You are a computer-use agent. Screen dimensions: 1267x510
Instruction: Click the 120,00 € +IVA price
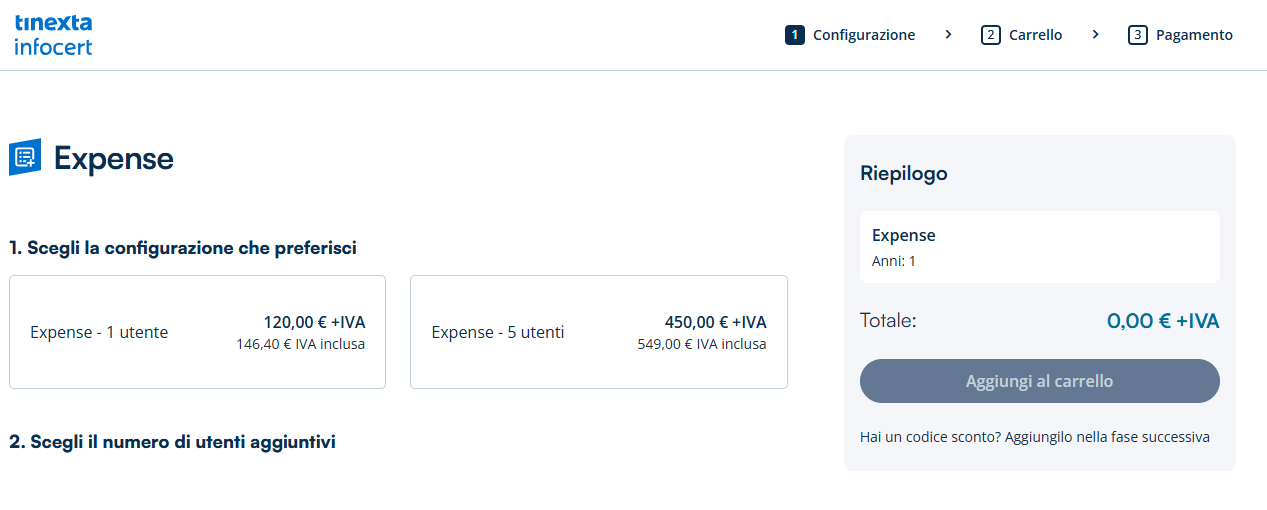pos(314,322)
